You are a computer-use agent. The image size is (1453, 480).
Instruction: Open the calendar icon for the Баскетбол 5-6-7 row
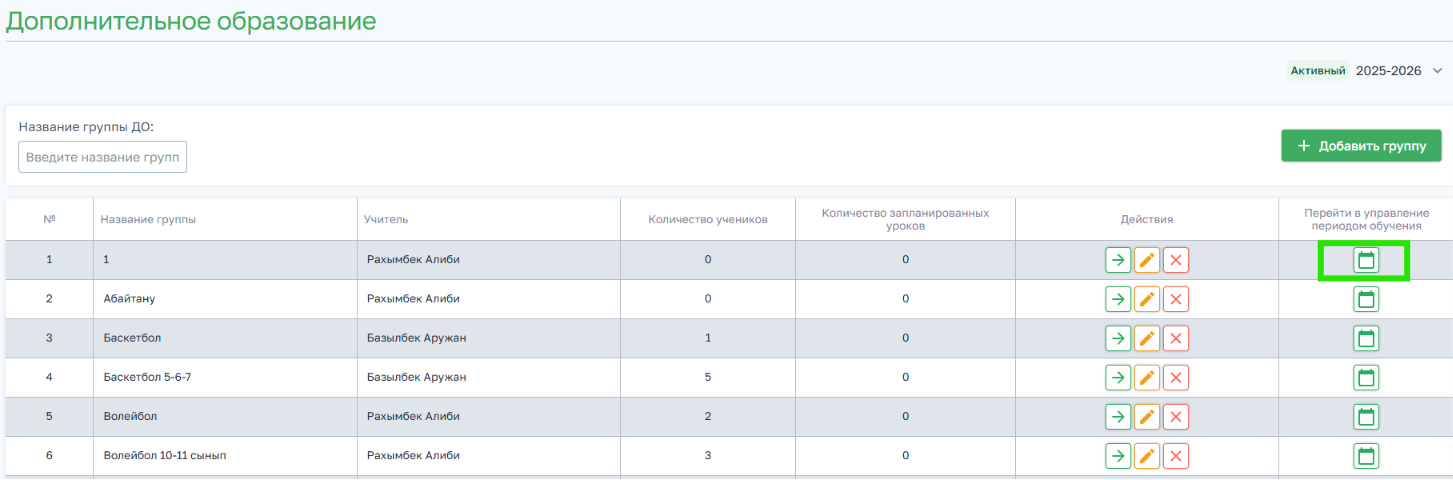(x=1366, y=377)
